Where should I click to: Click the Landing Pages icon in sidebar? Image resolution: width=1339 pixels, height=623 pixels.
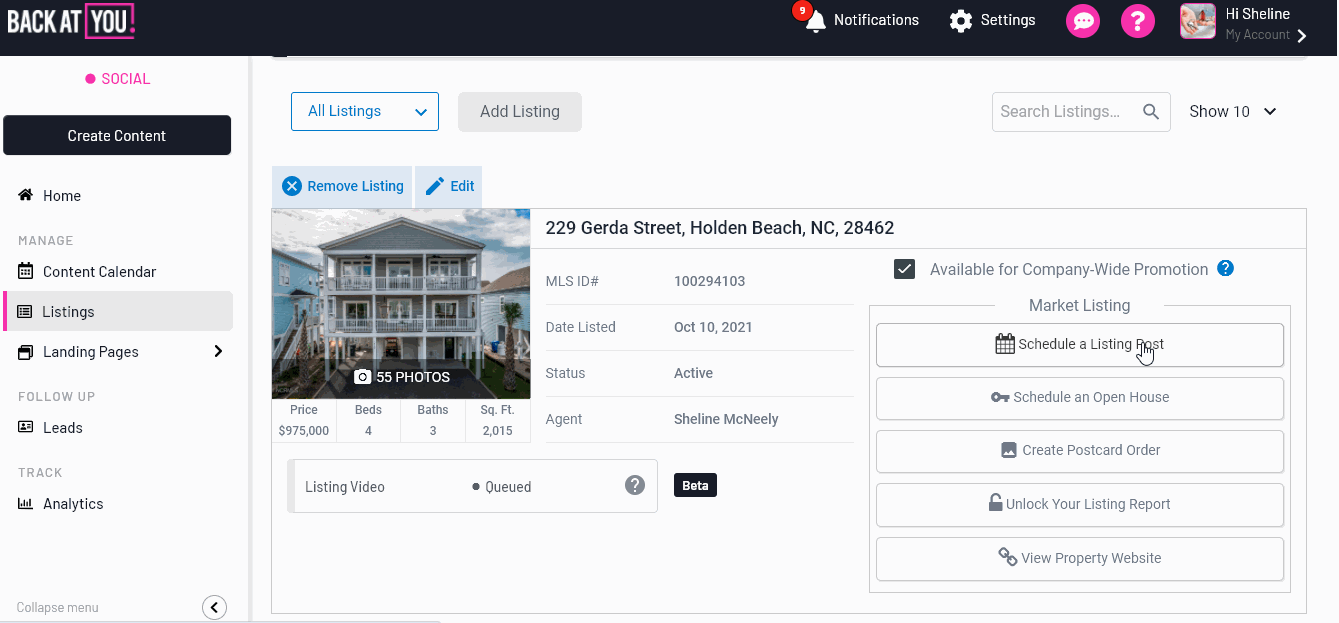tap(25, 352)
